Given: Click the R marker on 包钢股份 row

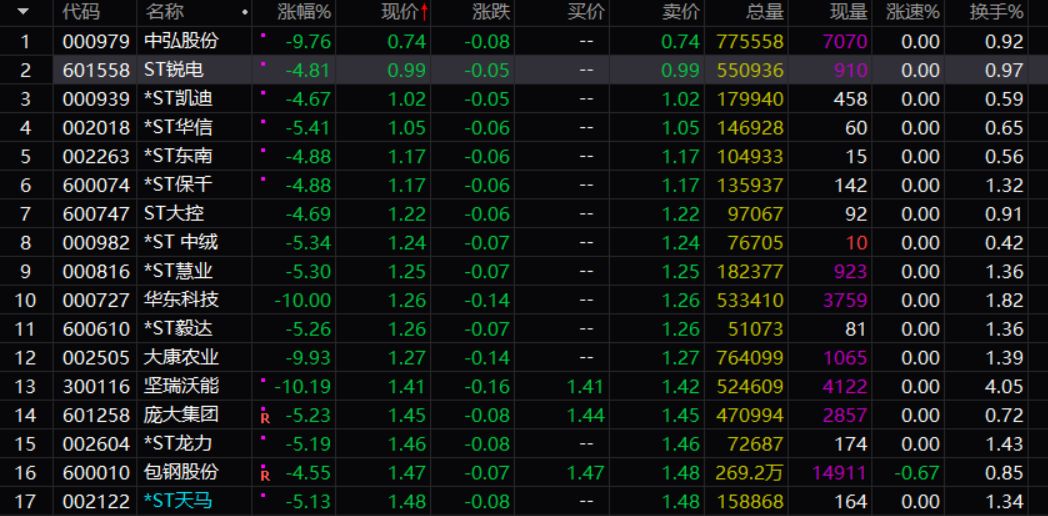Looking at the screenshot, I should (265, 476).
